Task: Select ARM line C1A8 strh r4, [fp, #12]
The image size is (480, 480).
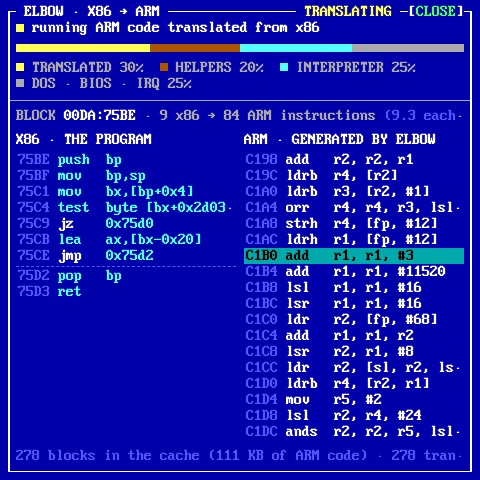Action: coord(354,223)
